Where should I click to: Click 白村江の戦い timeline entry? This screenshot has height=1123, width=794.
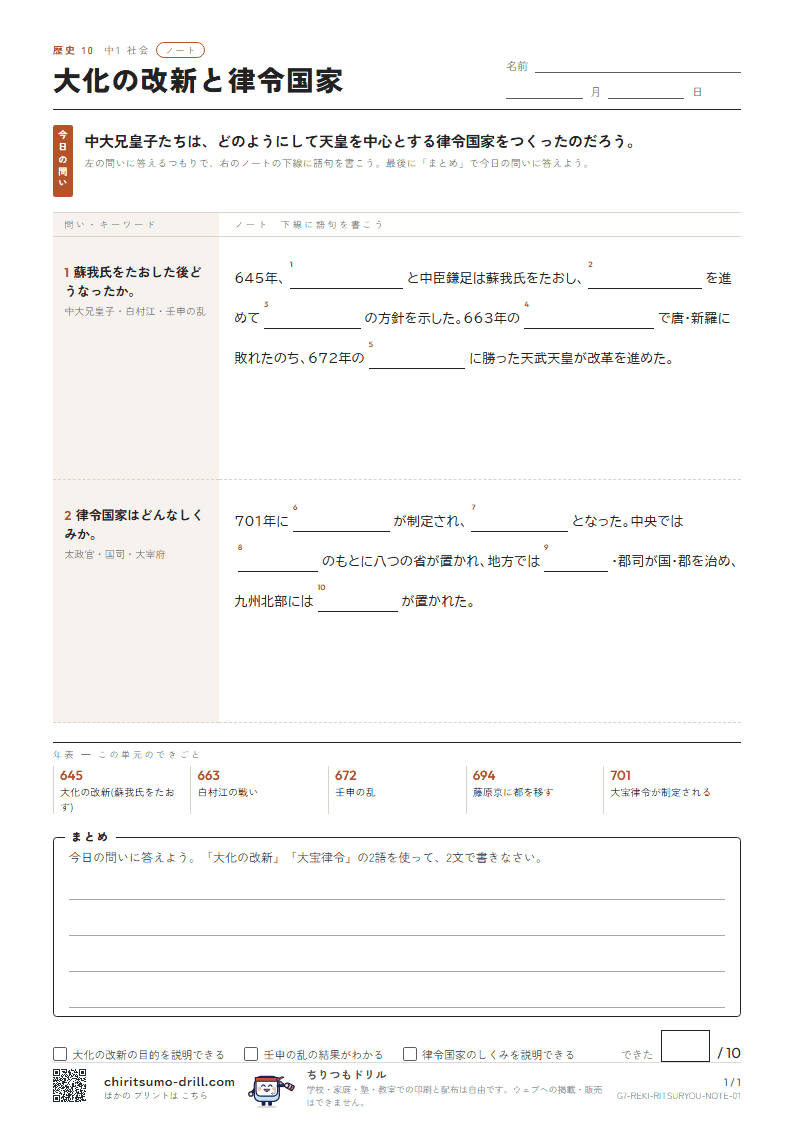(228, 792)
